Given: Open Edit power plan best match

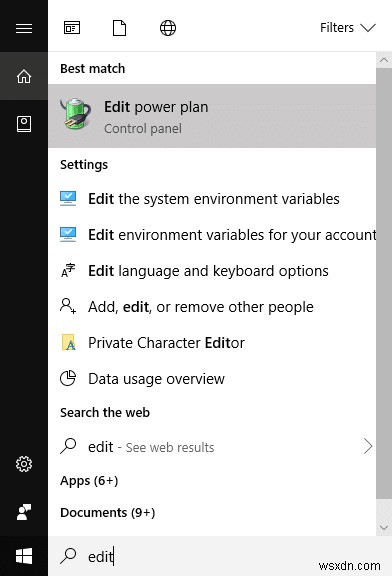Looking at the screenshot, I should [212, 116].
